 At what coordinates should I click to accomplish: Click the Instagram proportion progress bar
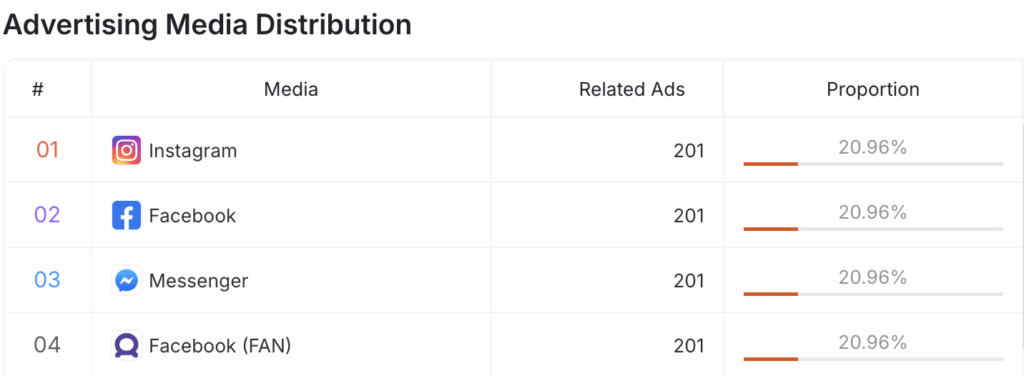pyautogui.click(x=872, y=164)
